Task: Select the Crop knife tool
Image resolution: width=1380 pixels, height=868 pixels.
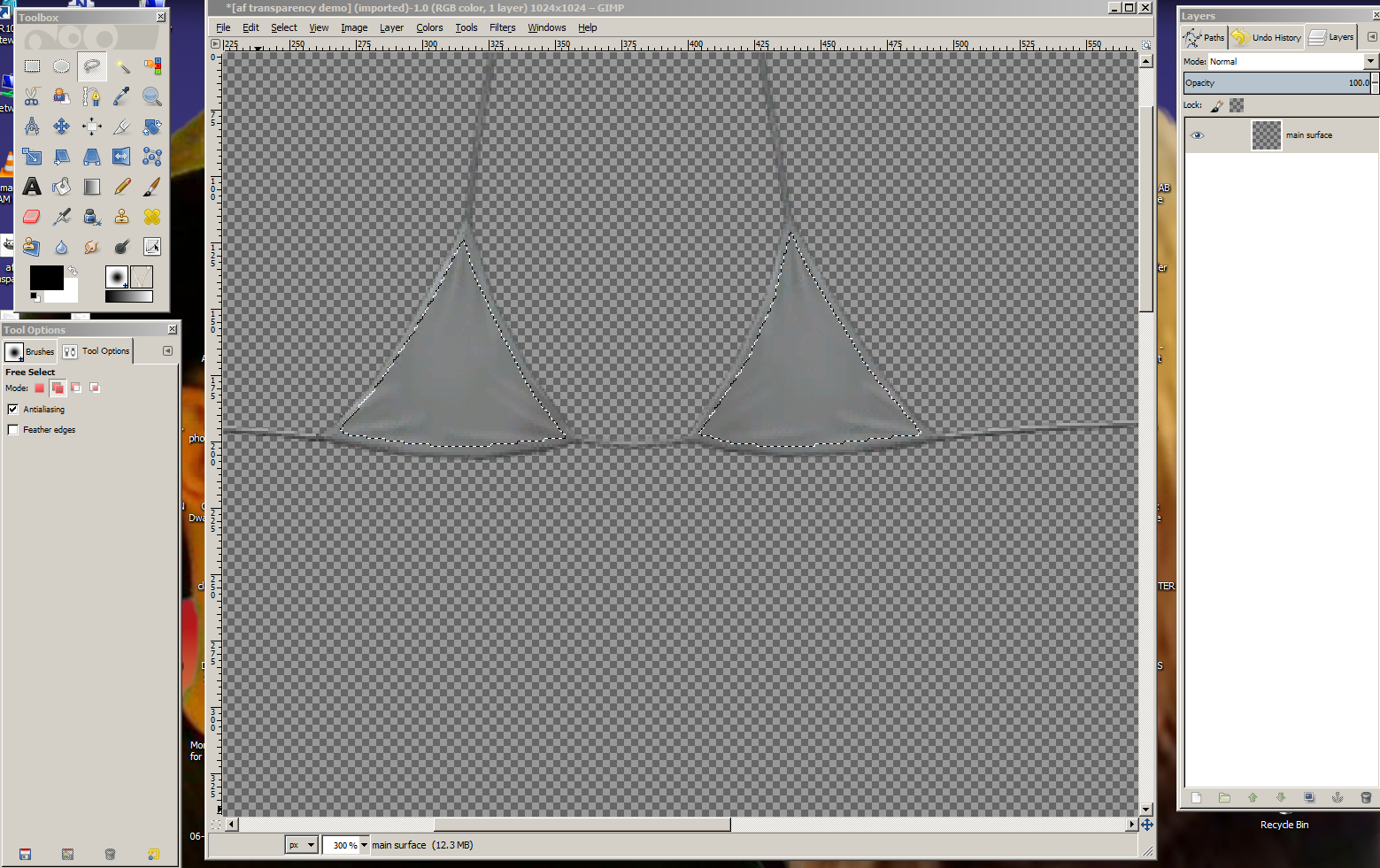Action: [x=122, y=127]
